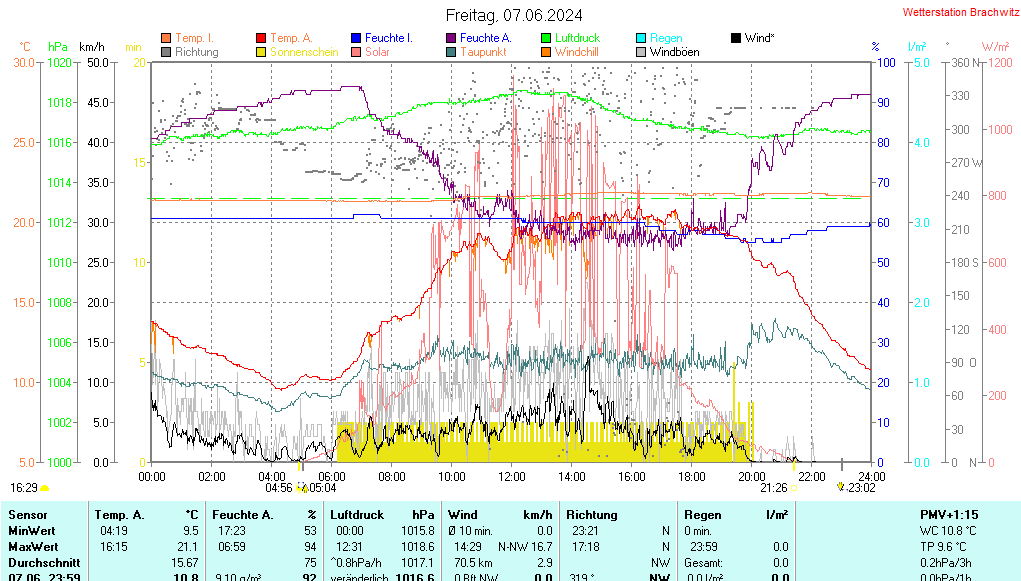The image size is (1021, 581).
Task: Click the purple Feuchte A. legend square
Action: [452, 38]
